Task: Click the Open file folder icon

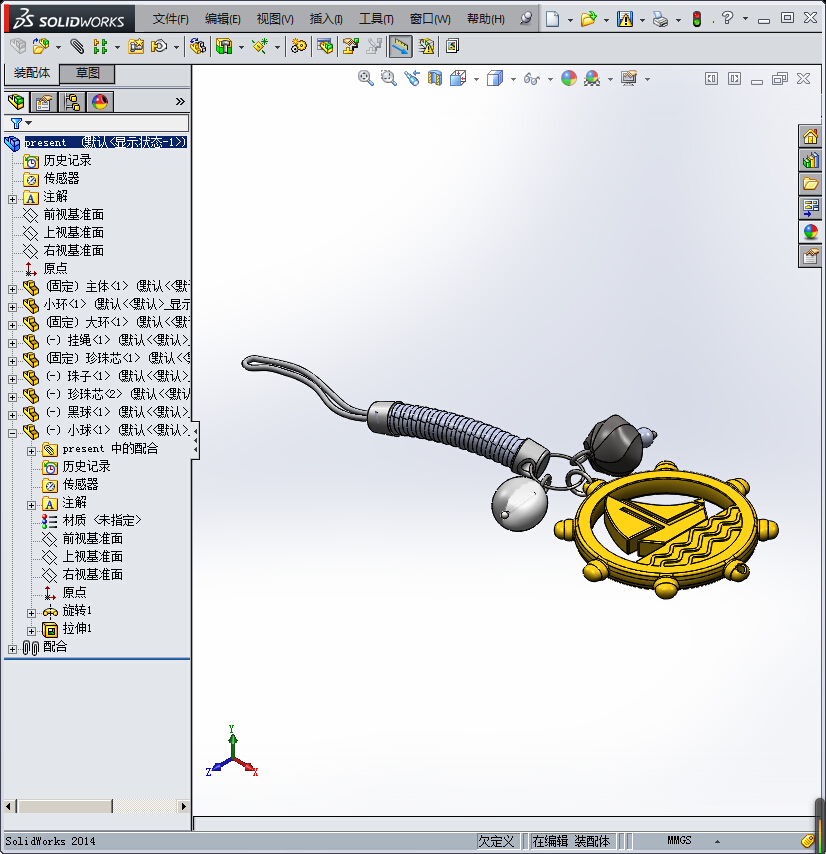Action: (x=588, y=19)
